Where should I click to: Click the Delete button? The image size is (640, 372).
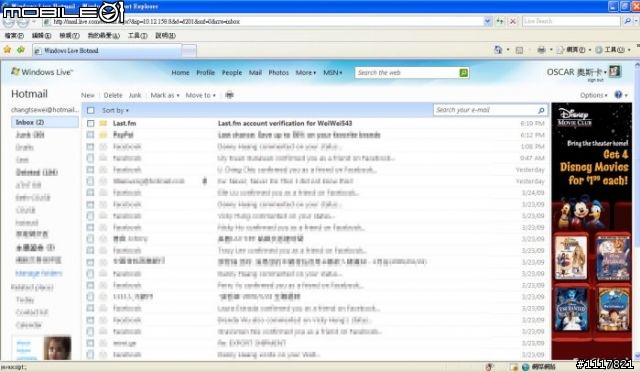click(113, 95)
